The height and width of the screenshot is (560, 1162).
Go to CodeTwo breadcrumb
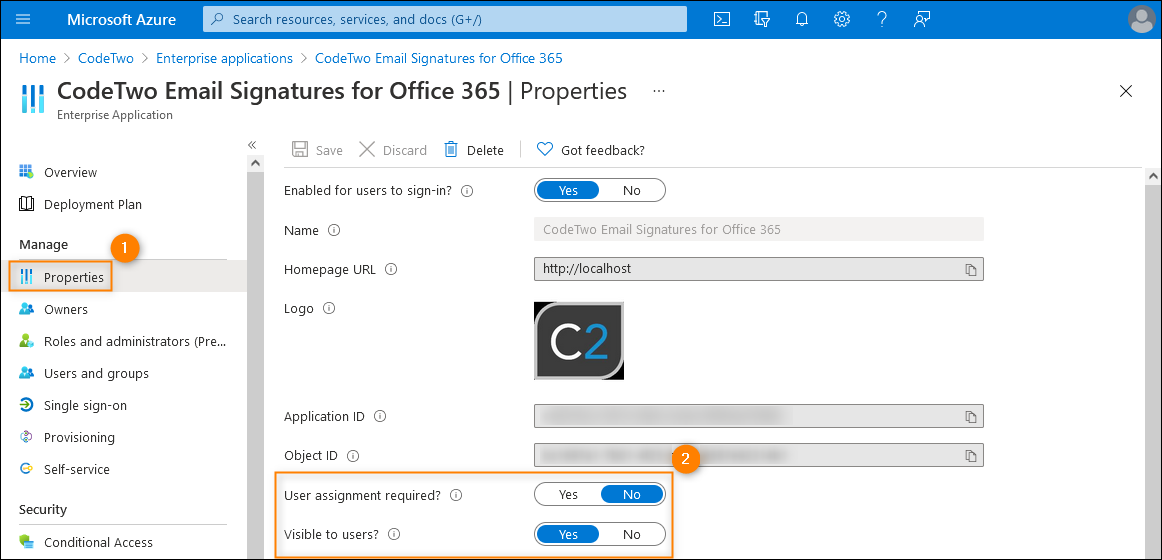tap(106, 58)
